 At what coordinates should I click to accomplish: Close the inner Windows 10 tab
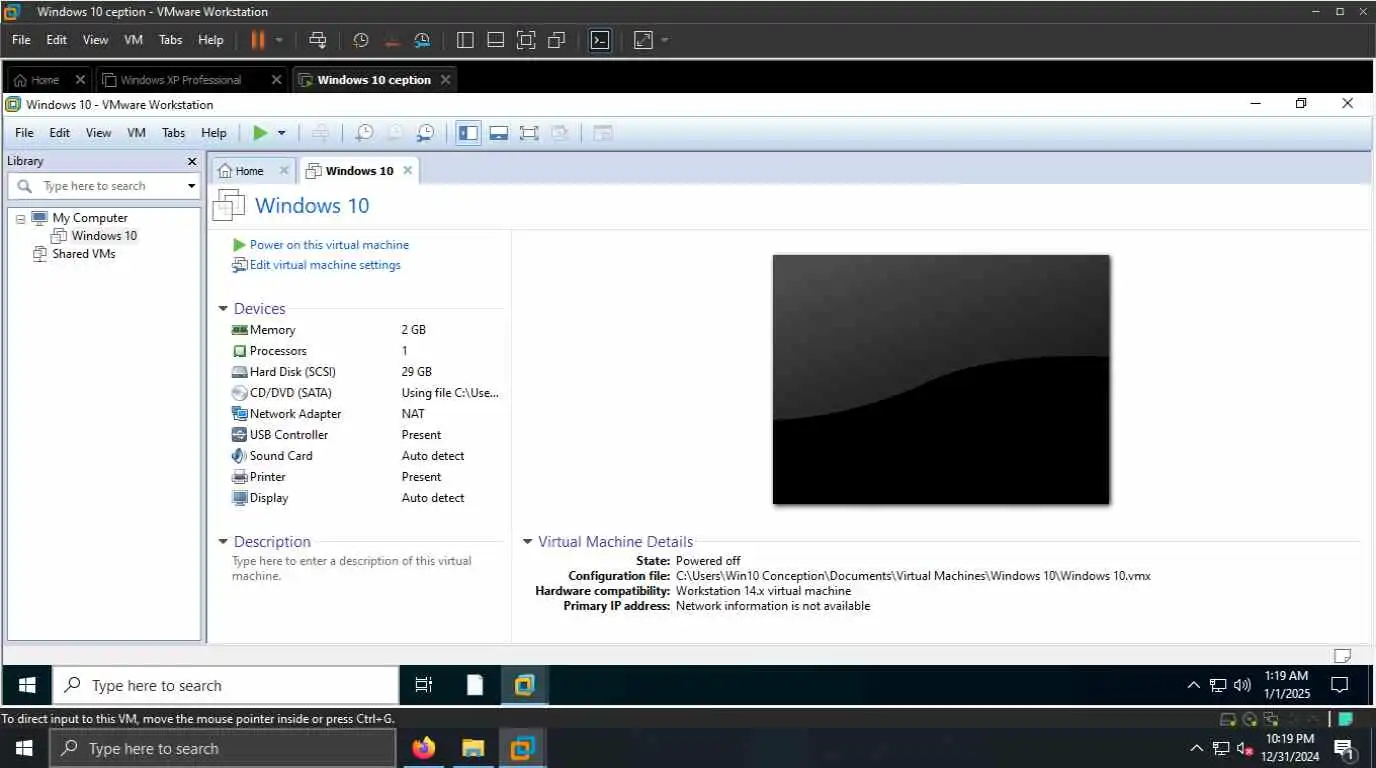tap(407, 171)
